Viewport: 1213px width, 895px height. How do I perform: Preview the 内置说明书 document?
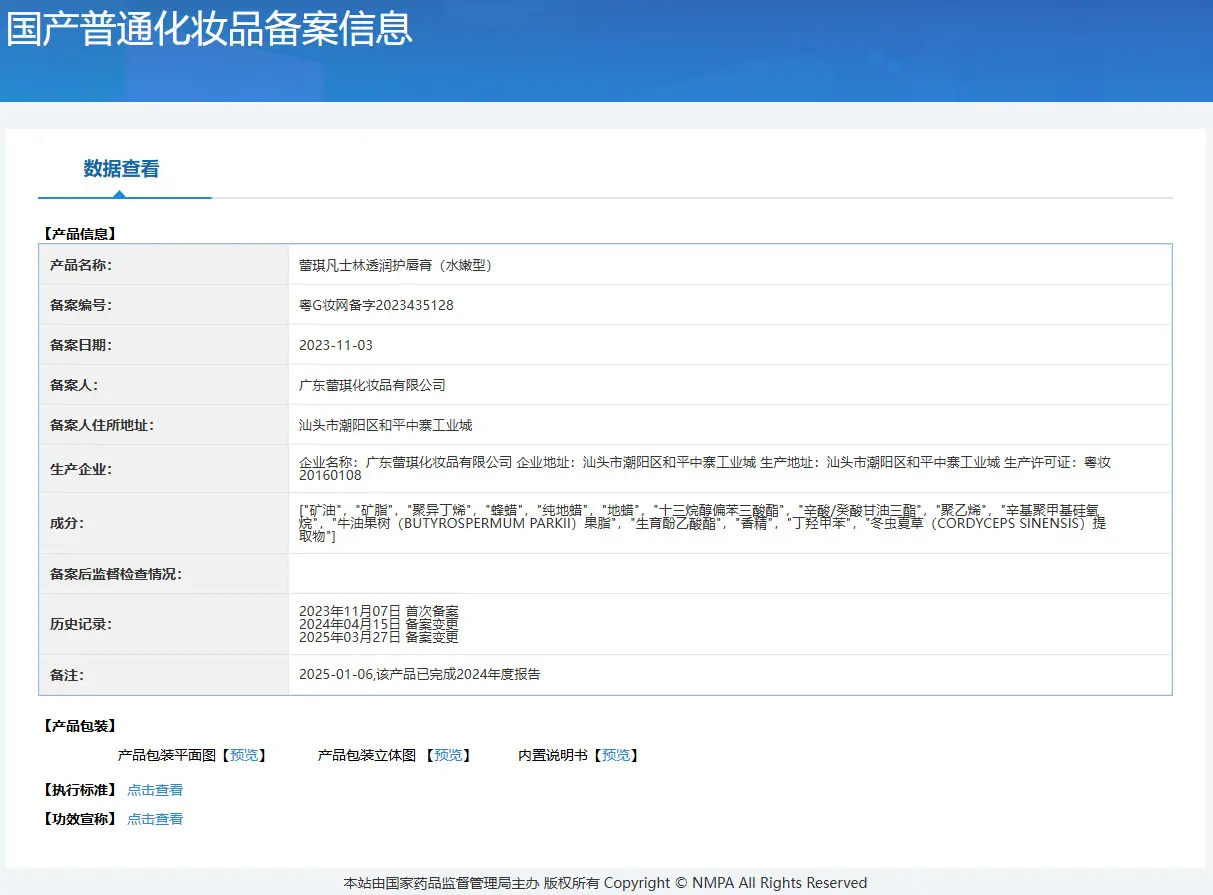[x=616, y=755]
